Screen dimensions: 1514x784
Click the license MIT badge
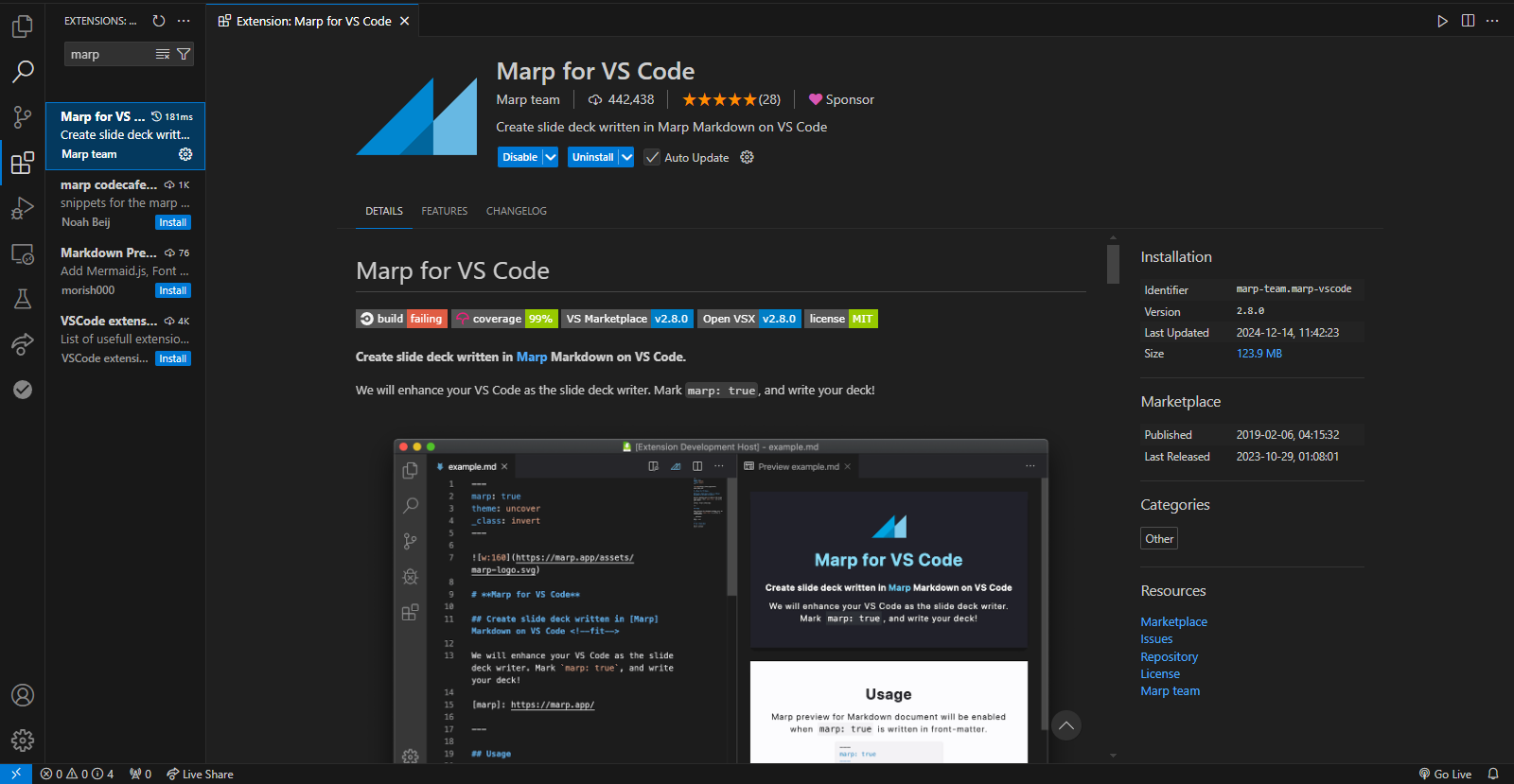(x=841, y=319)
